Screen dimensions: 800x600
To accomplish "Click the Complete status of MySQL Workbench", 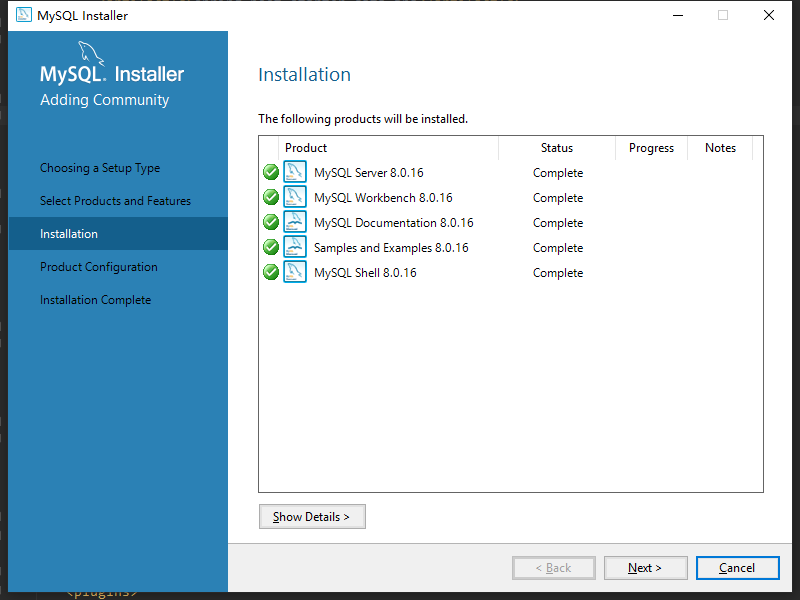I will coord(558,198).
